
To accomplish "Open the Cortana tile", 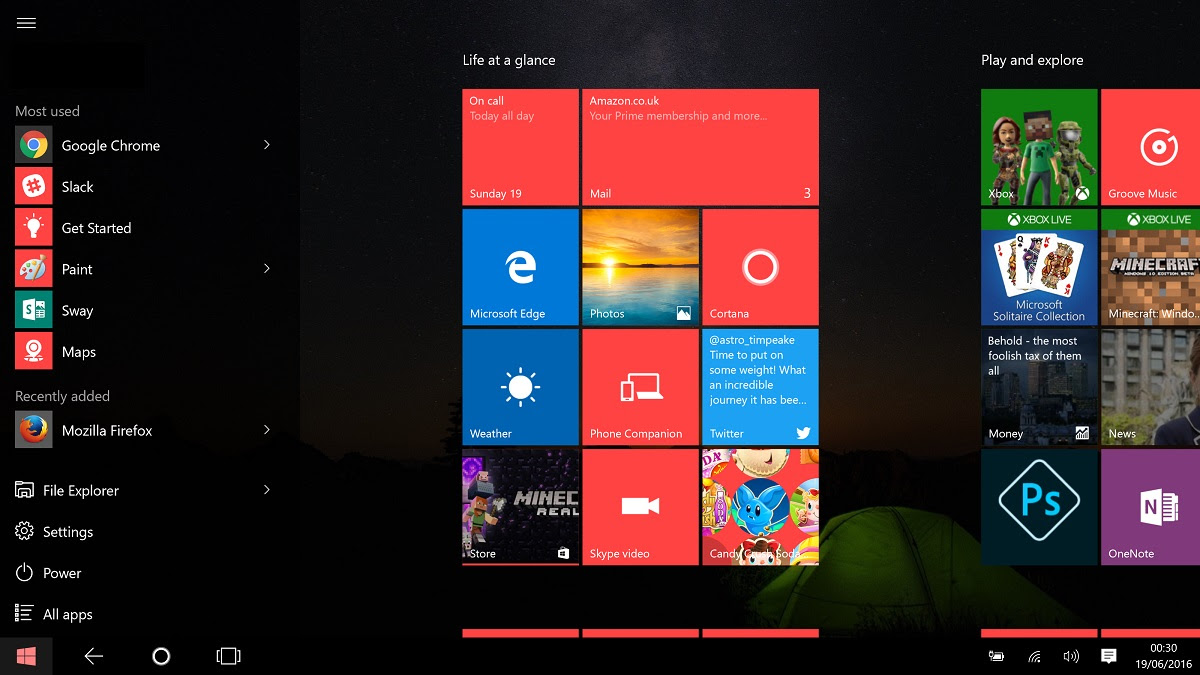I will 760,267.
